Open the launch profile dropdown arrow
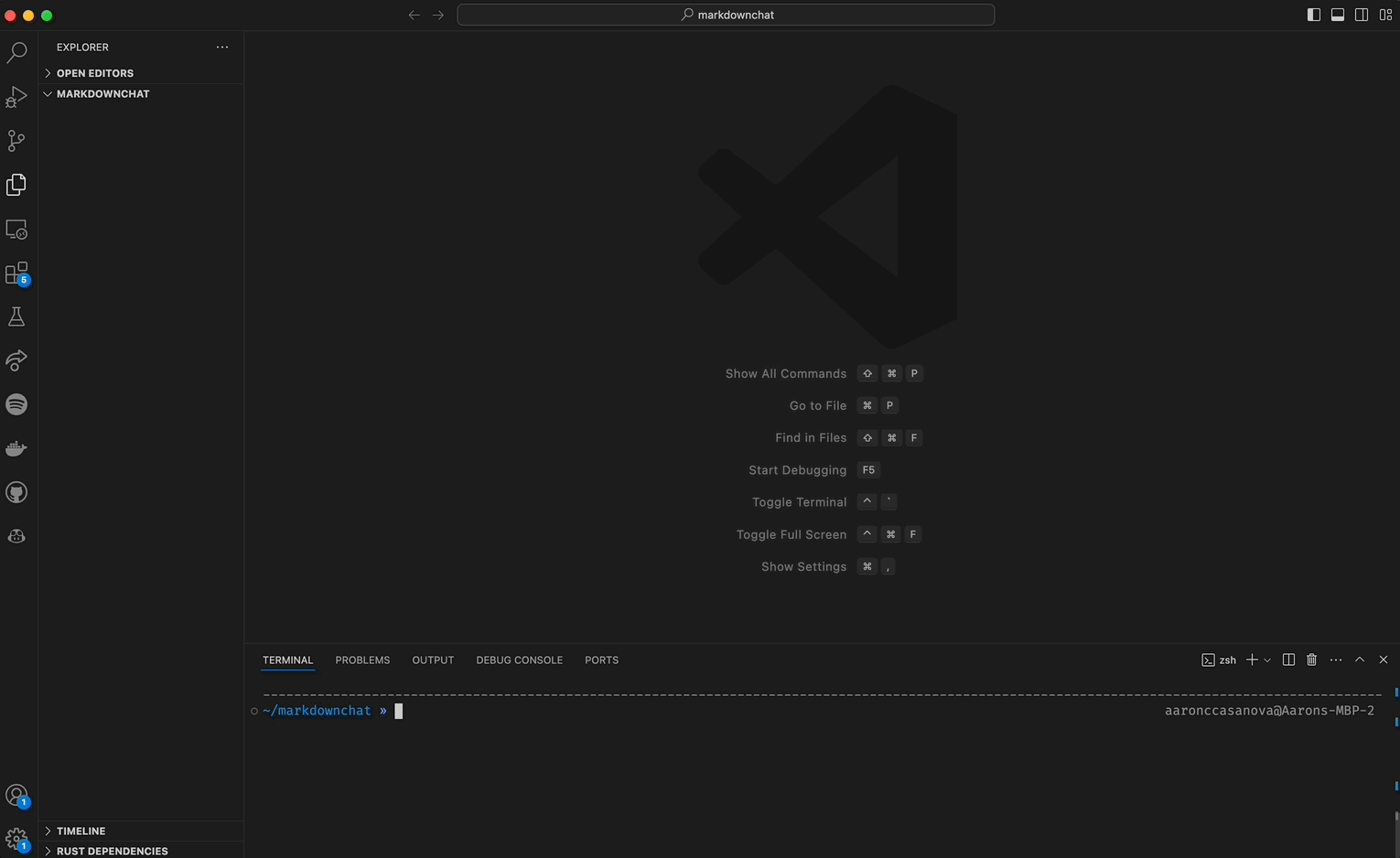Screen dimensions: 1400x858 [x=1267, y=660]
